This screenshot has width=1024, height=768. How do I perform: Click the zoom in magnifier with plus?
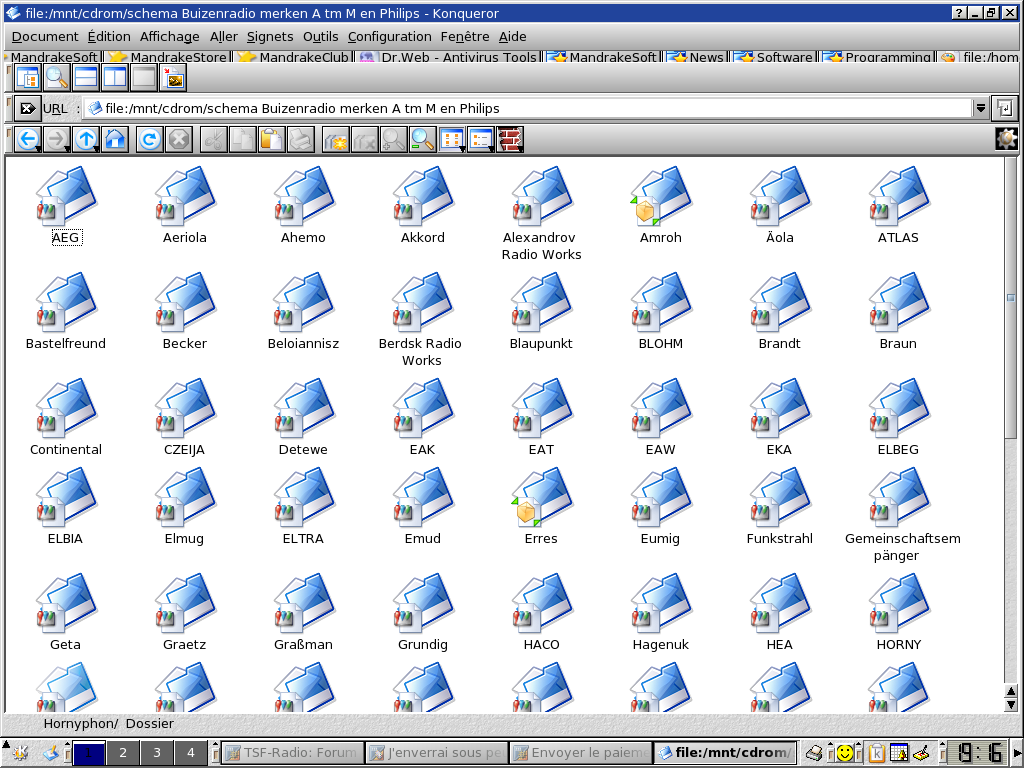point(393,139)
